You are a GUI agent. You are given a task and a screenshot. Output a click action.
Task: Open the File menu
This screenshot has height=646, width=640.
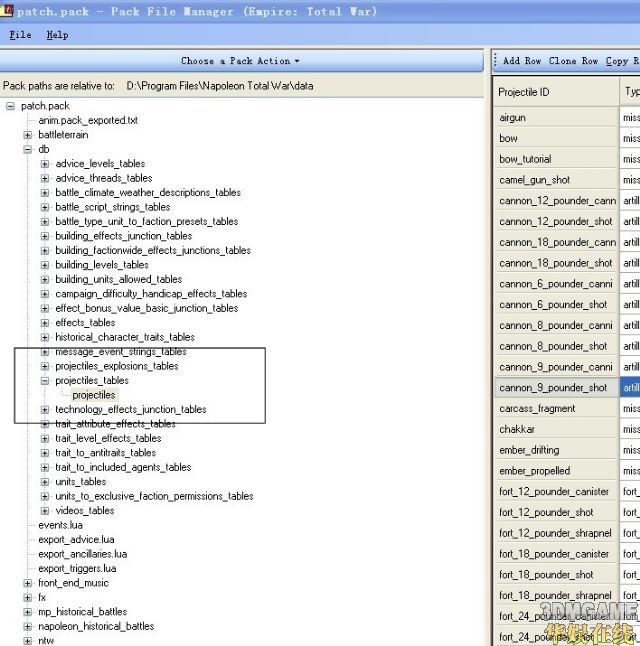tap(20, 35)
